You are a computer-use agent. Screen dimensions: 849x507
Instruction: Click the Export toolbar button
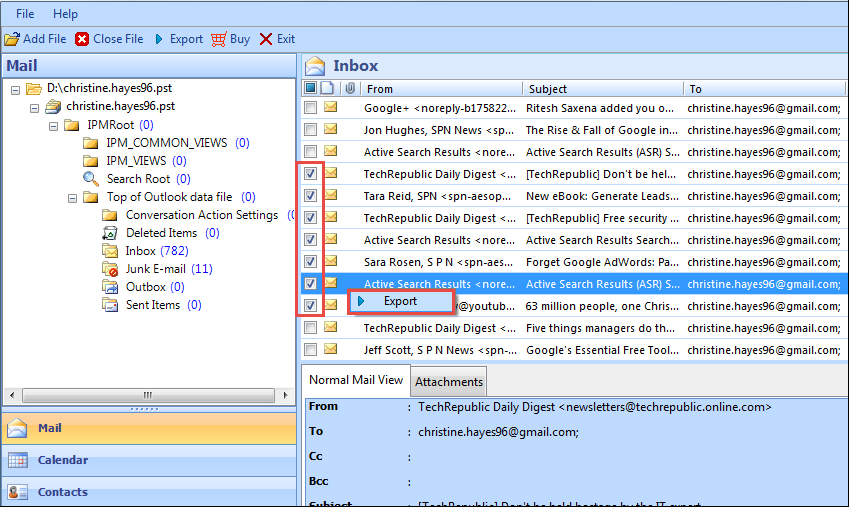pyautogui.click(x=178, y=39)
